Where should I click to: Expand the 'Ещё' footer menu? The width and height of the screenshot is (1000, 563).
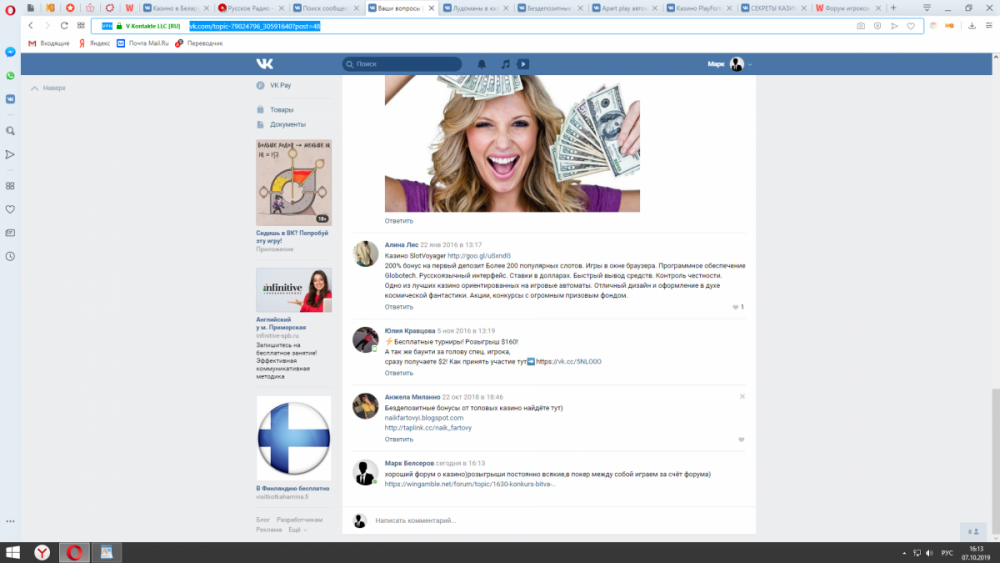[x=296, y=529]
